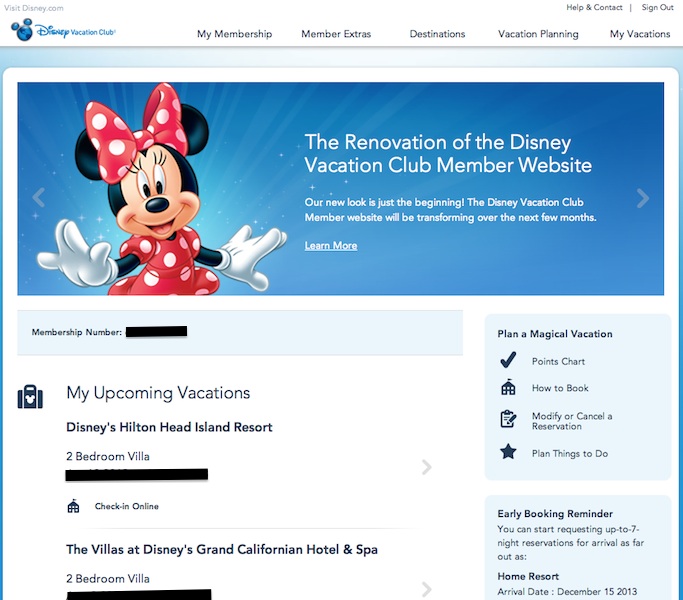Open the How to Book link
This screenshot has width=683, height=600.
[560, 388]
